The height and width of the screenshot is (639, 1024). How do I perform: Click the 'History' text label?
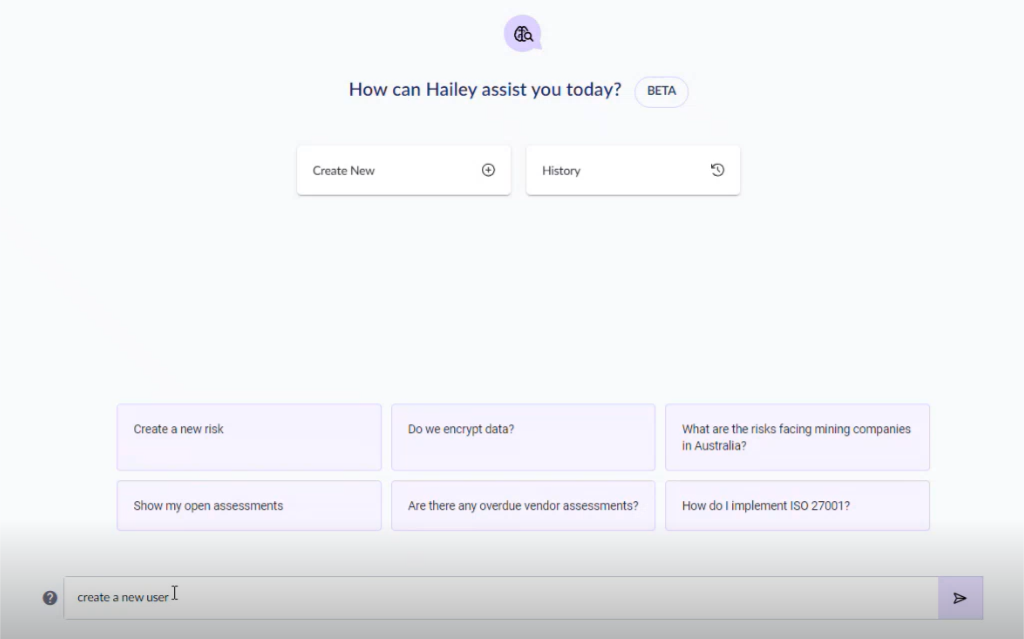pos(561,171)
